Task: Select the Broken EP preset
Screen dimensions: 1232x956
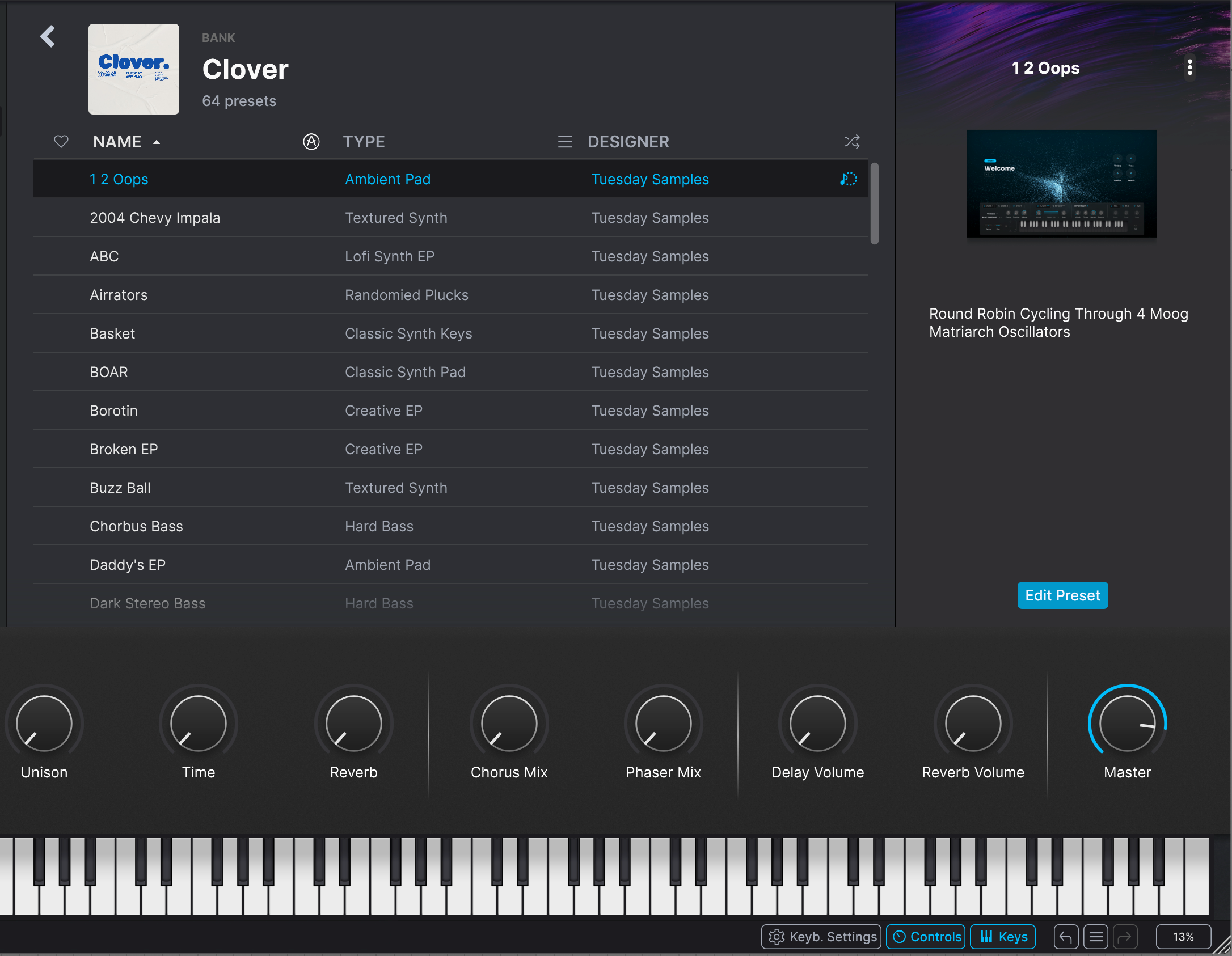Action: [450, 449]
